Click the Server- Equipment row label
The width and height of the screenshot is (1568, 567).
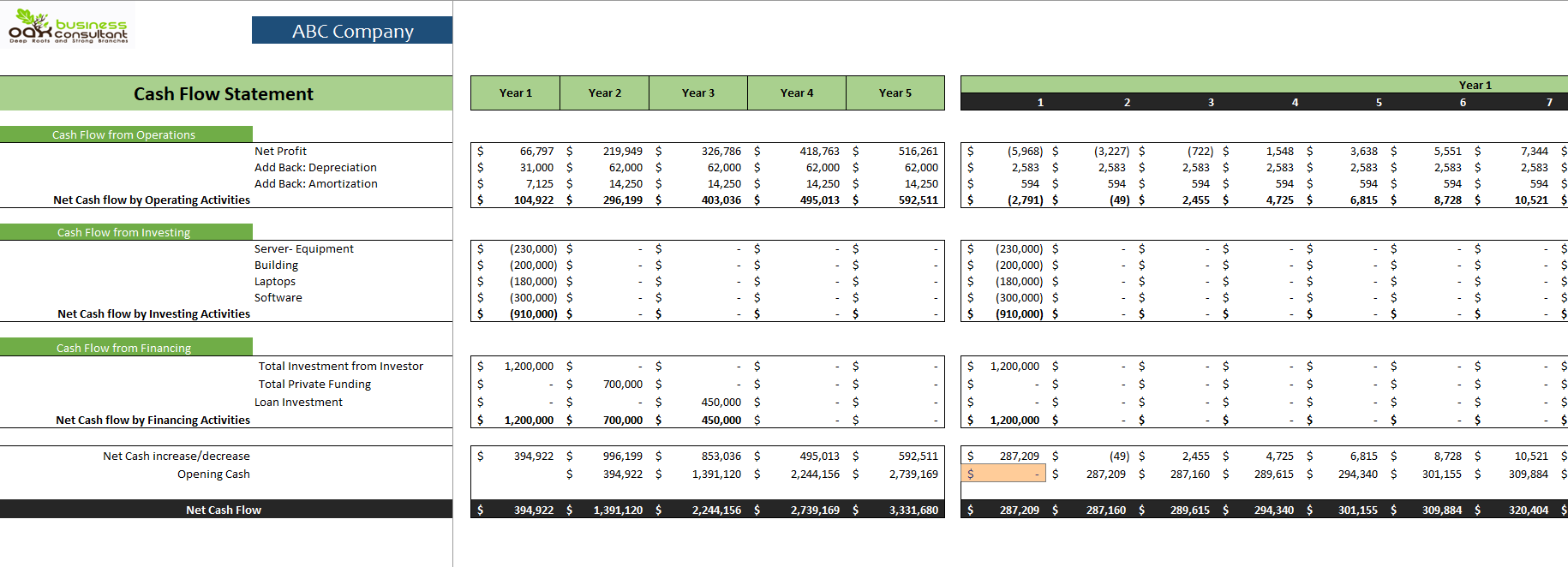point(304,248)
